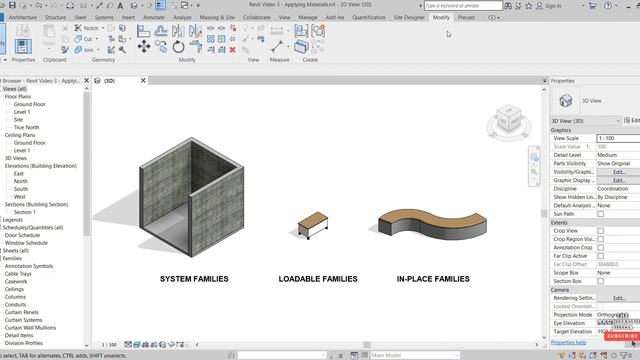Open the Massing & Site ribbon tab

(217, 18)
